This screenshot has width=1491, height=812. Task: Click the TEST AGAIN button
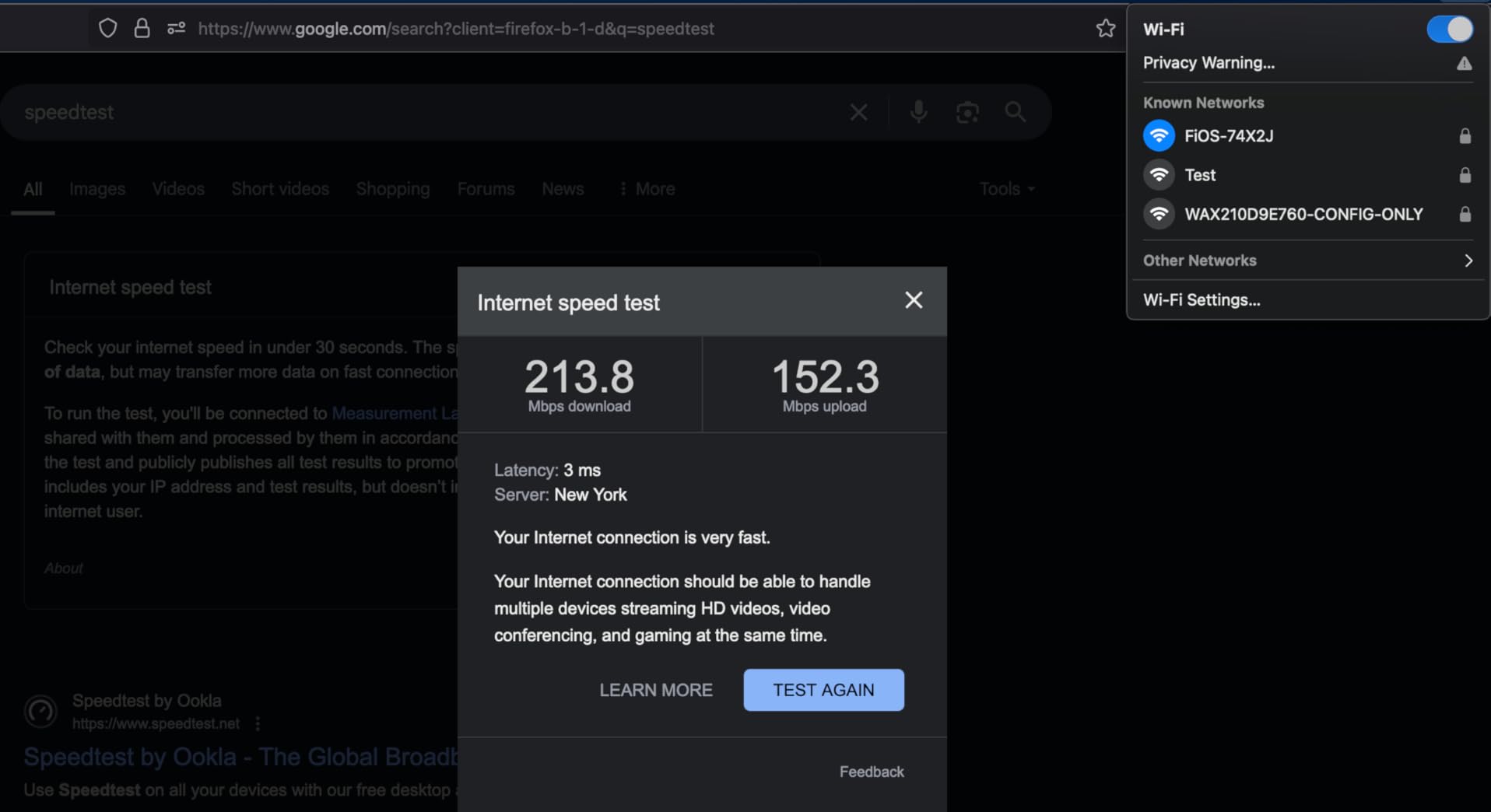pos(823,690)
